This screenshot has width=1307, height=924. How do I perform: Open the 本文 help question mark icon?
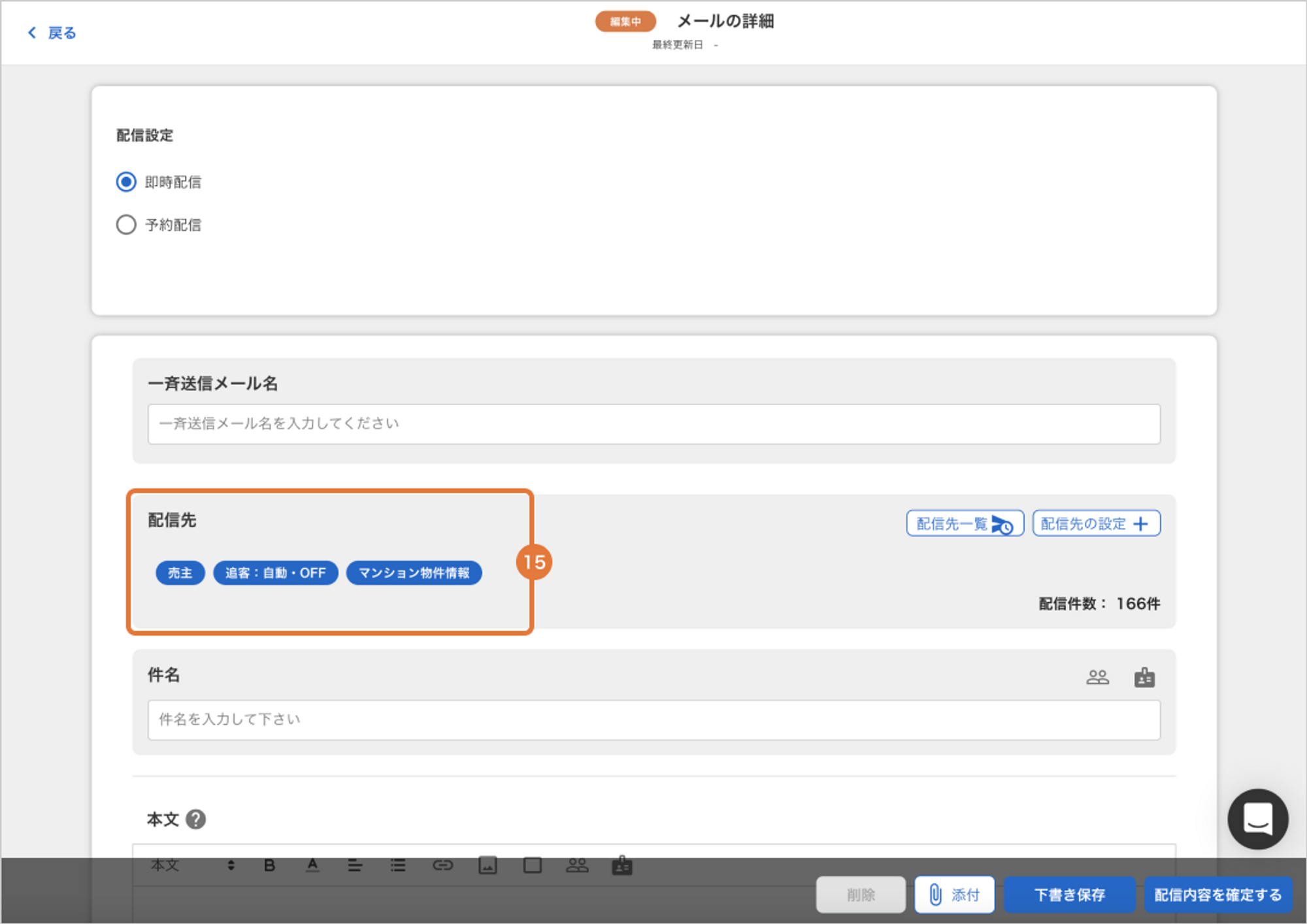pyautogui.click(x=196, y=819)
